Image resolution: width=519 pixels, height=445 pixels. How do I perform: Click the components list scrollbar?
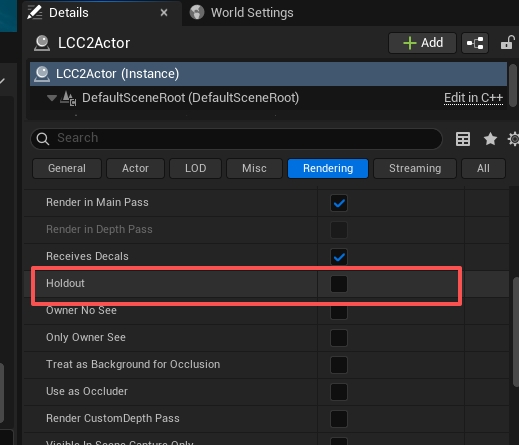click(x=513, y=86)
